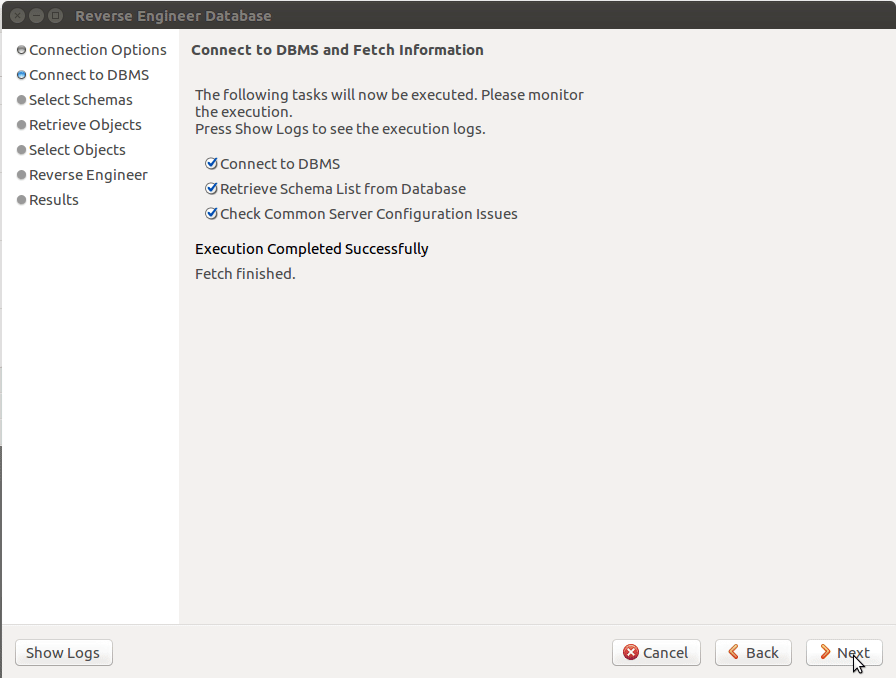Select the Connection Options step
The image size is (896, 678).
coord(97,50)
